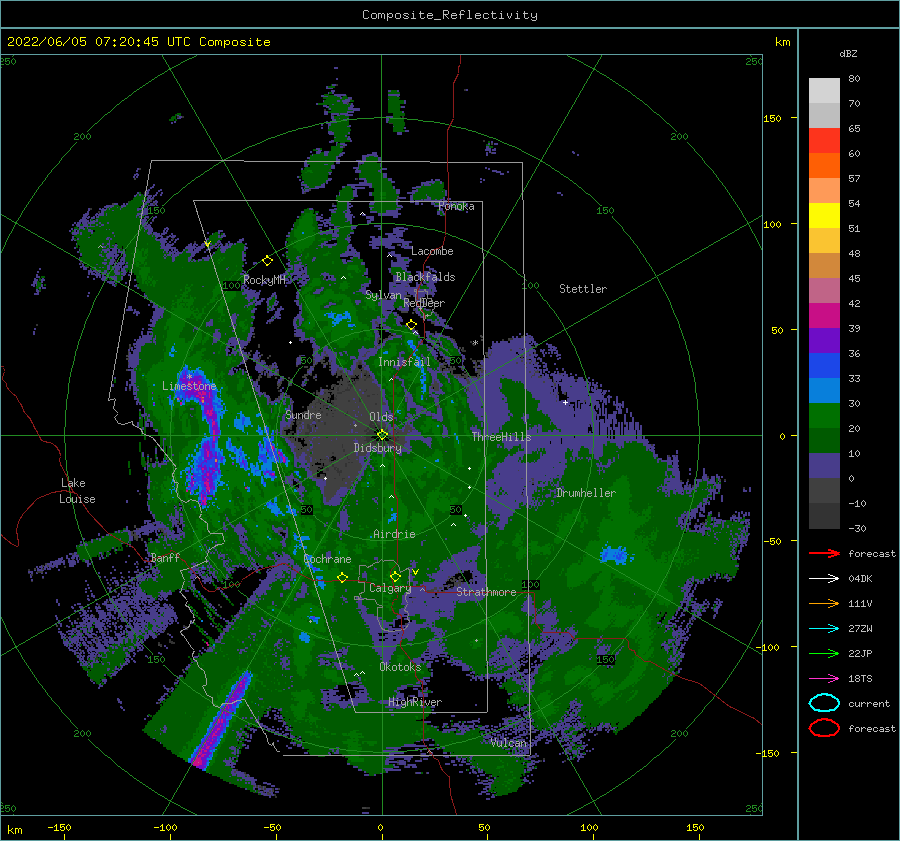Click the Strathmore city label
The width and height of the screenshot is (900, 841).
[486, 592]
